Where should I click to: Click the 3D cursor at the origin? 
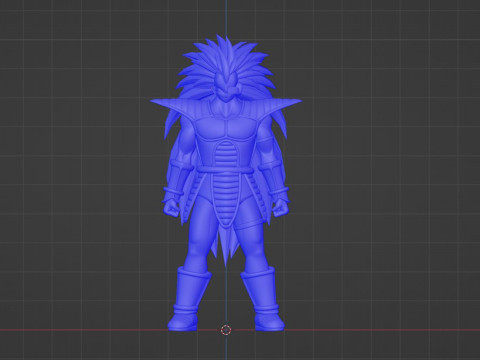226,330
